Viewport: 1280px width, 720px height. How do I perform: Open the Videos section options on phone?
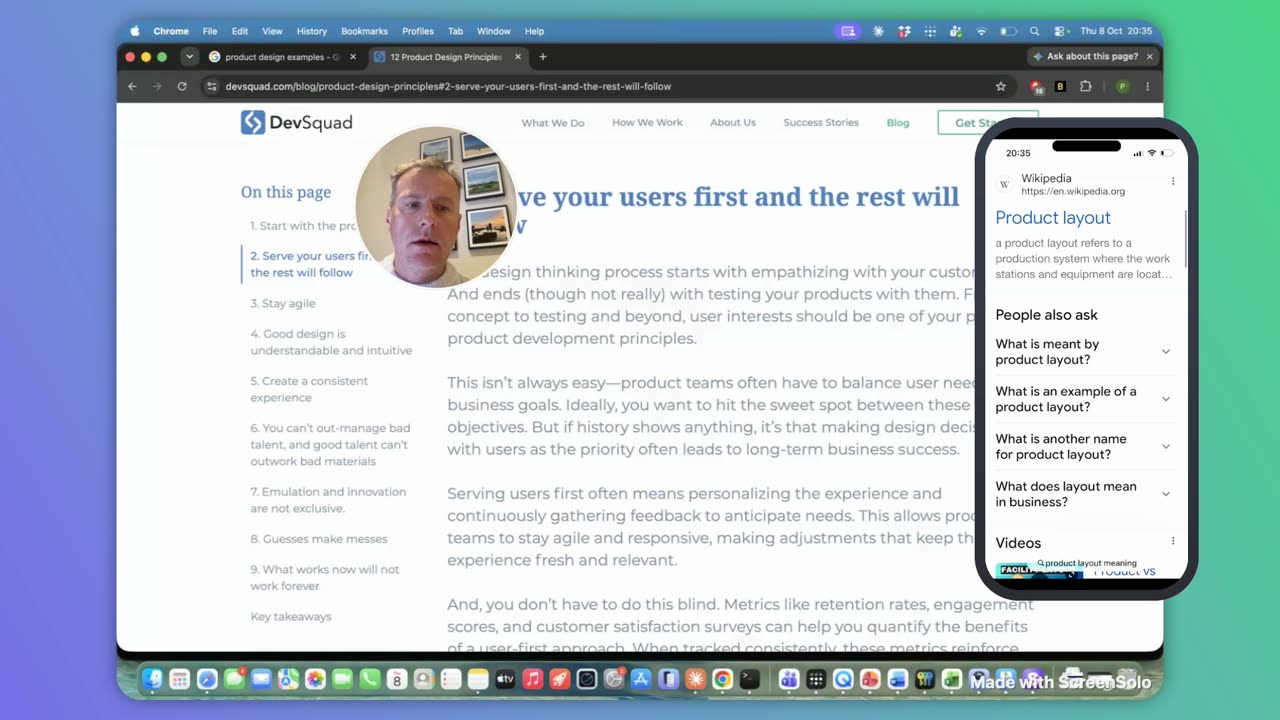[1173, 542]
